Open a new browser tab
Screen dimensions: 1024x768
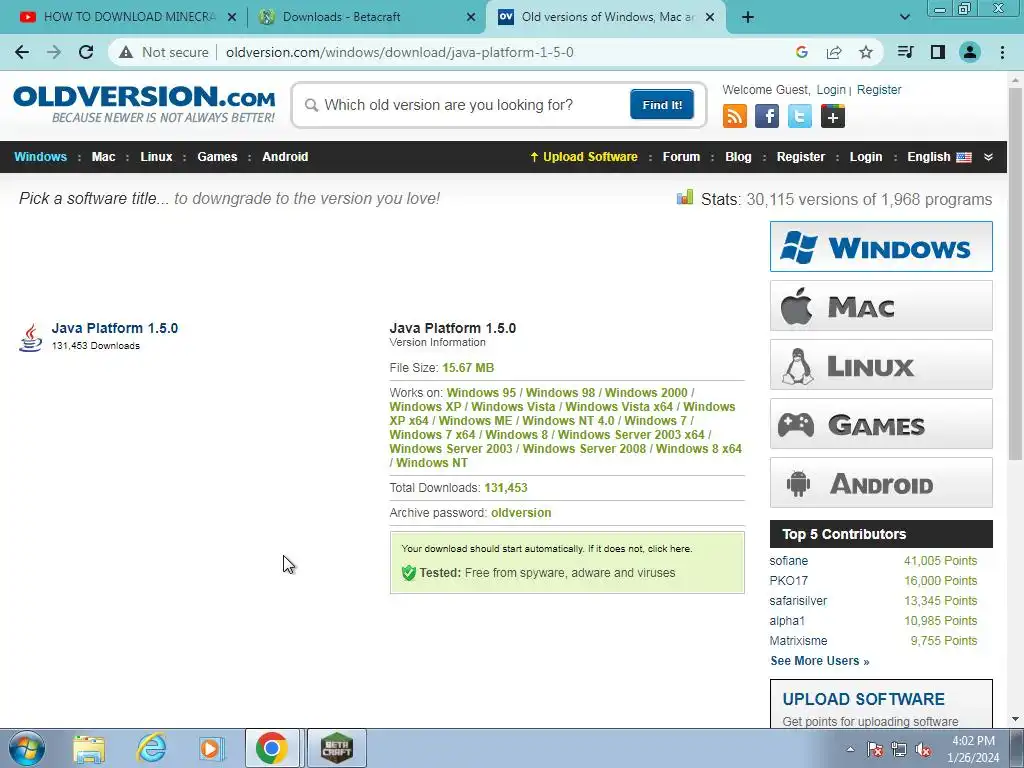coord(748,17)
